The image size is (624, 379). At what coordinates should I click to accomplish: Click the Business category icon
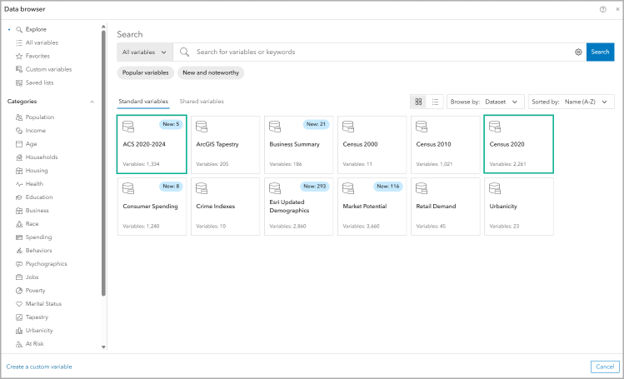tap(19, 211)
